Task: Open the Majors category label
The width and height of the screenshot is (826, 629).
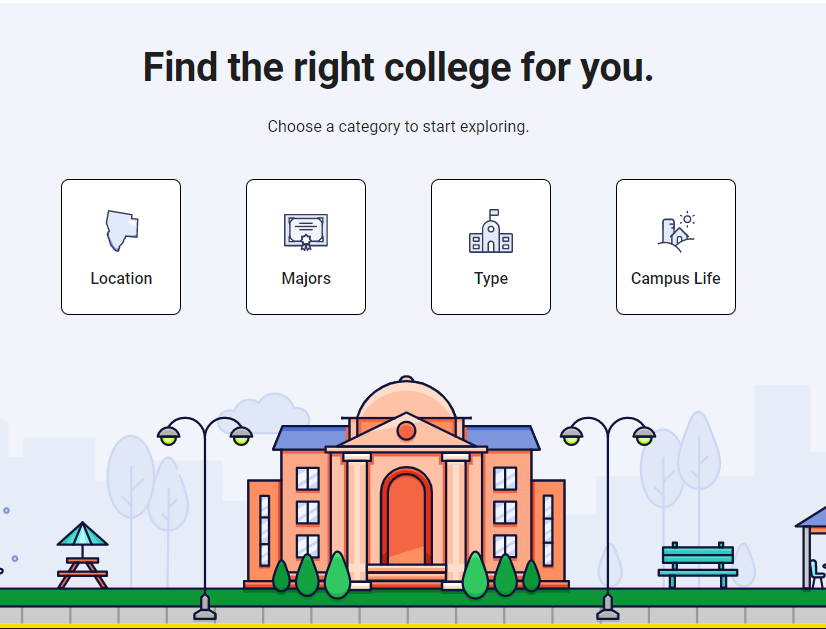Action: (x=306, y=278)
